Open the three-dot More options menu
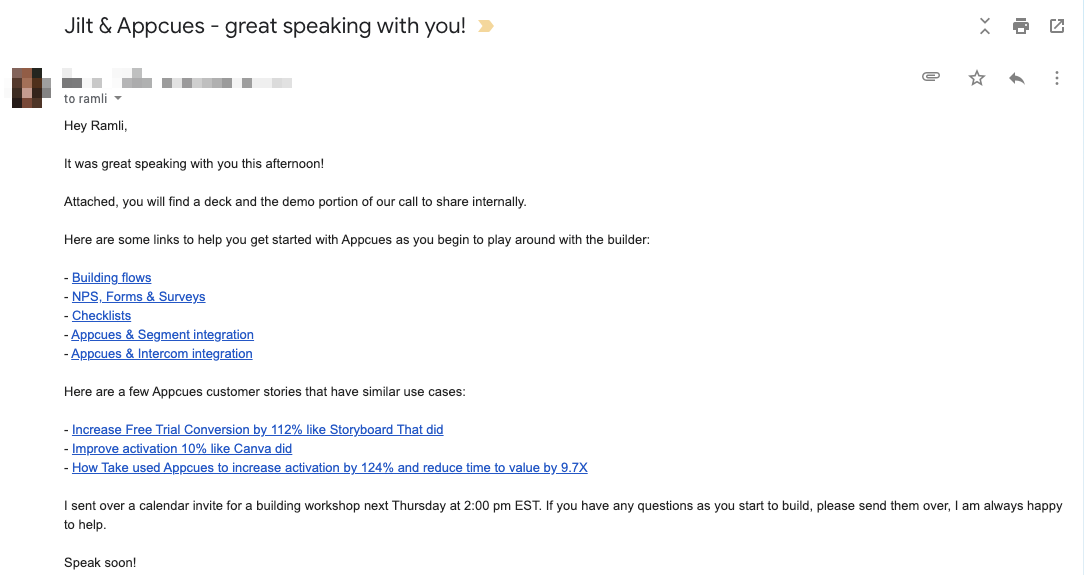Screen dimensions: 1084x575 coord(1057,78)
